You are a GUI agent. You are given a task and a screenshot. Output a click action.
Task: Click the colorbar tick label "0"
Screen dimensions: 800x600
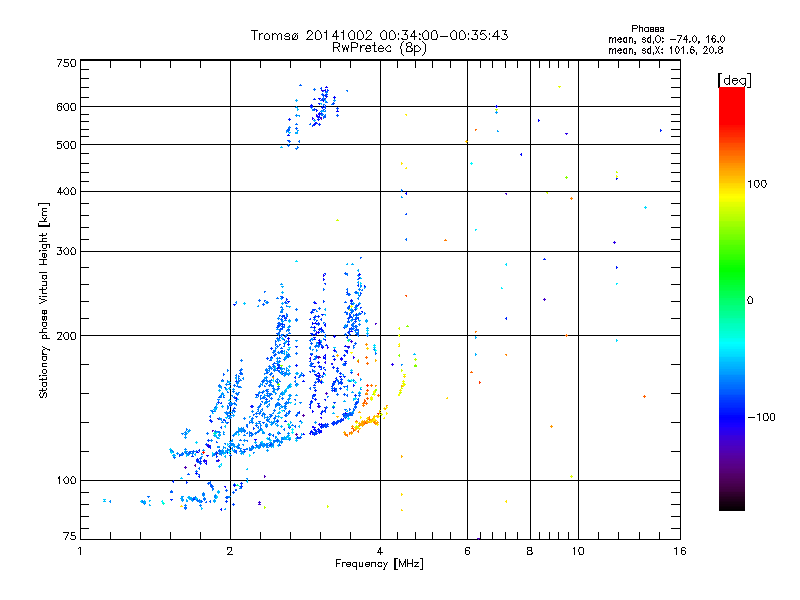pos(750,301)
